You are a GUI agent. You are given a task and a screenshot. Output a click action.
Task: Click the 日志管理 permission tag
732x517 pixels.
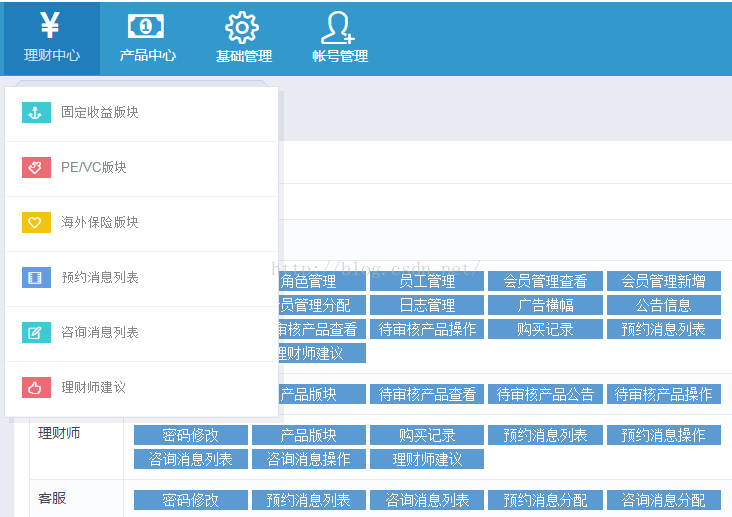pos(427,305)
